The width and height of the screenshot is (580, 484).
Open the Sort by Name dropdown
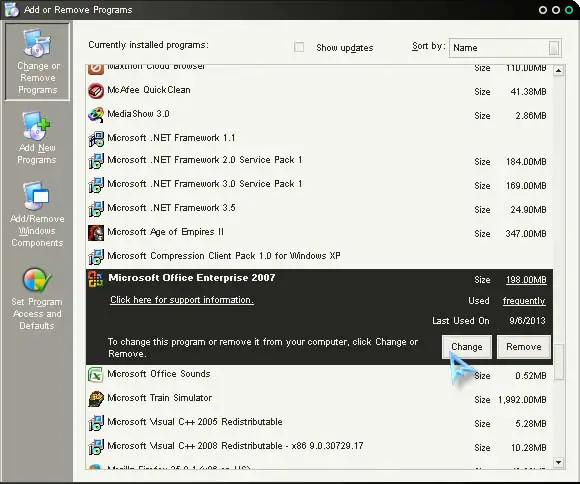505,48
